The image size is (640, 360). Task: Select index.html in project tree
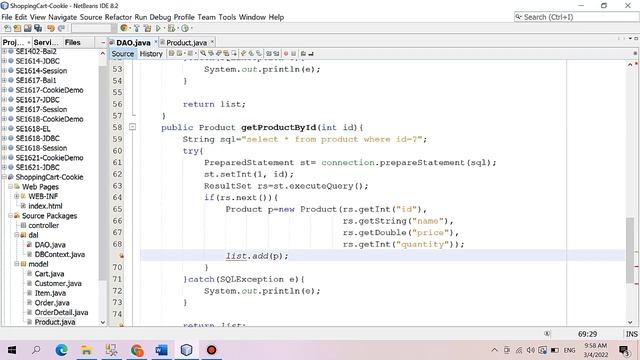click(x=45, y=206)
